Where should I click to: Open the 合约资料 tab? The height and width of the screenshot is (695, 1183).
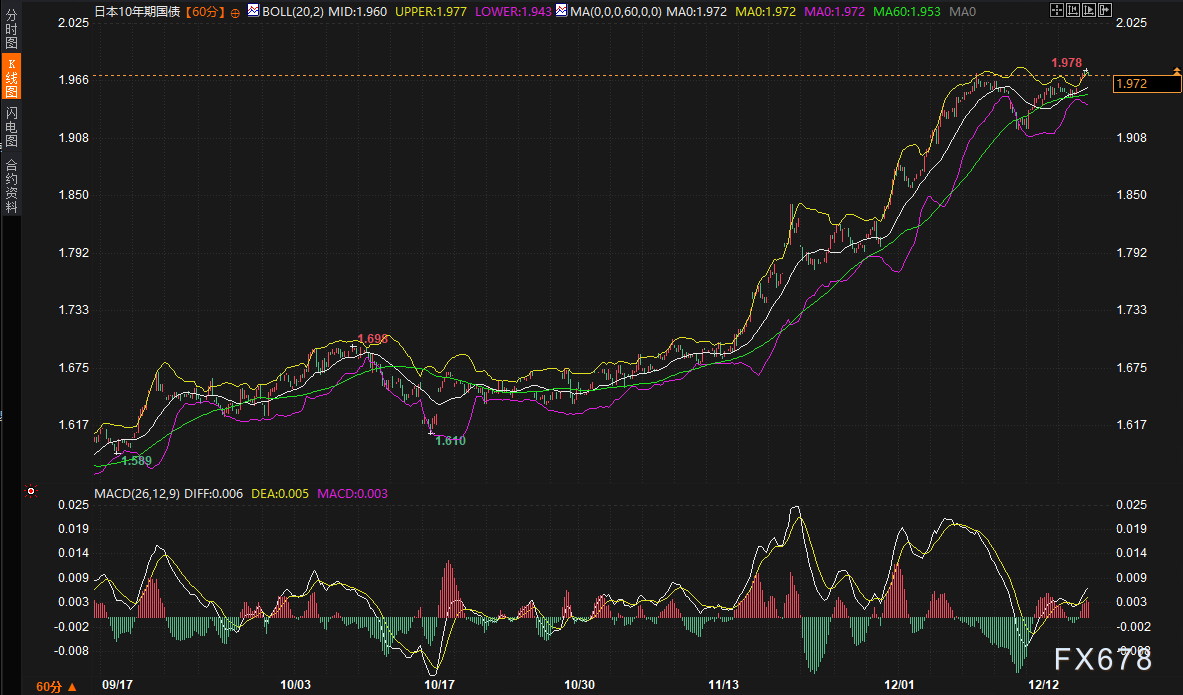[11, 186]
